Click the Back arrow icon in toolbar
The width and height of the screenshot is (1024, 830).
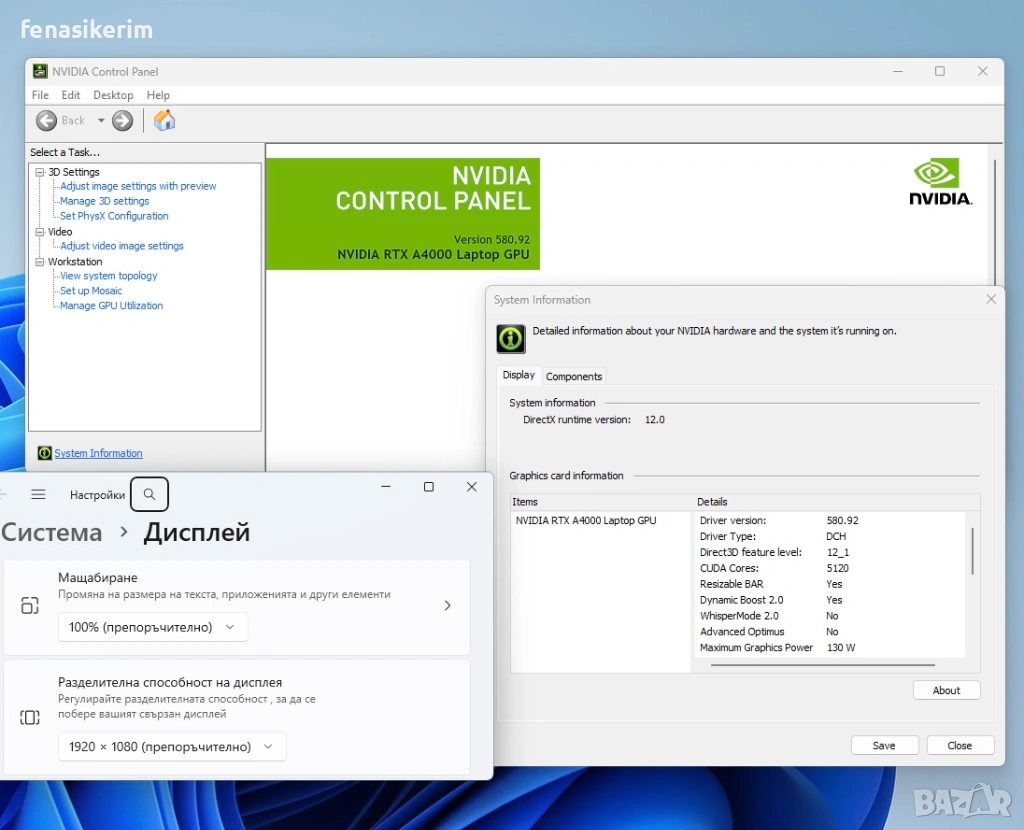[x=47, y=121]
